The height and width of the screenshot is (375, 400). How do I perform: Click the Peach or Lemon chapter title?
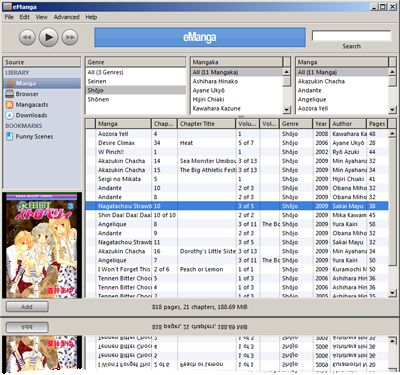pyautogui.click(x=201, y=269)
